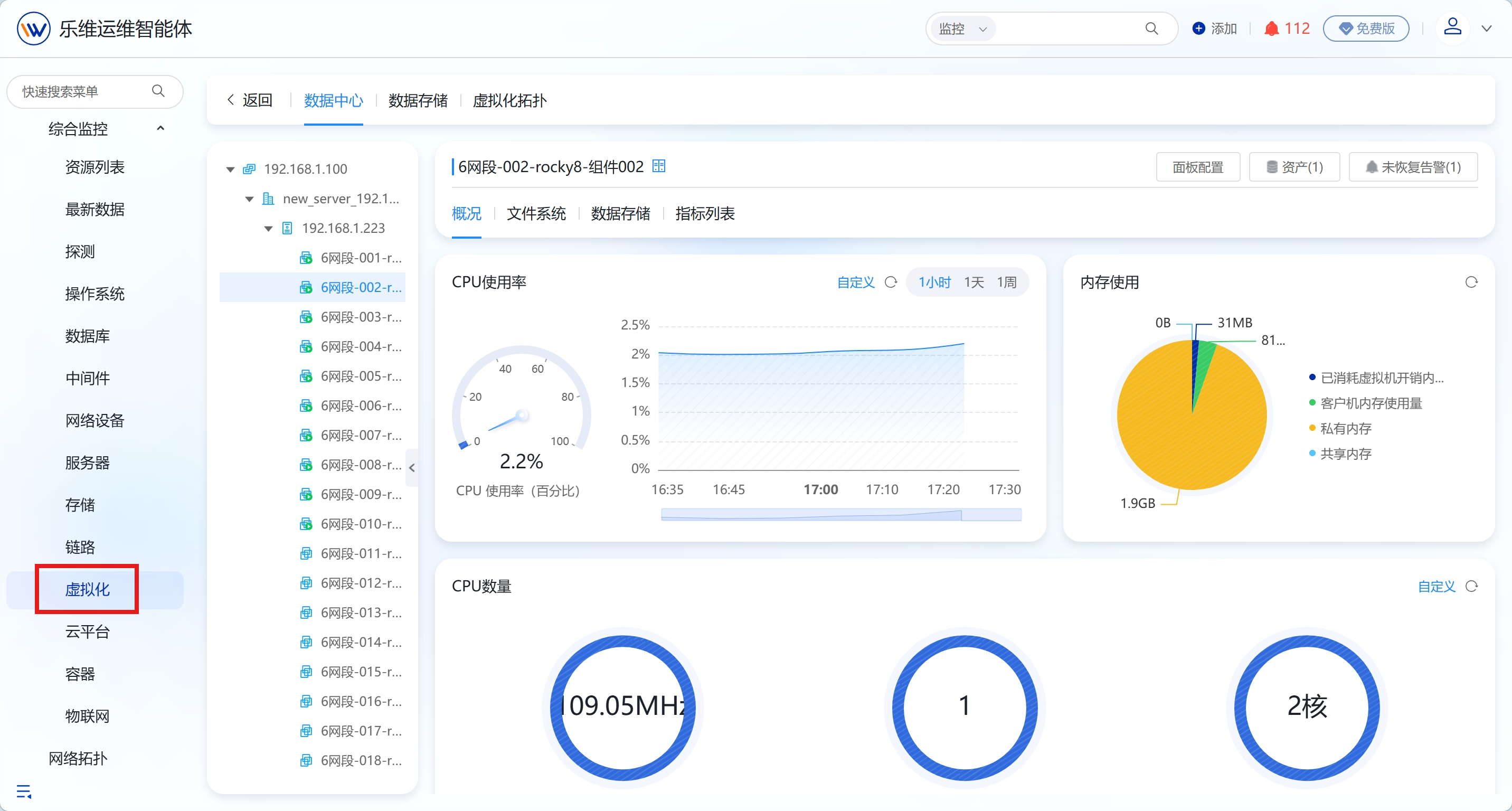The height and width of the screenshot is (811, 1512).
Task: Click the VM icon of 6网段-001-r...
Action: (306, 258)
